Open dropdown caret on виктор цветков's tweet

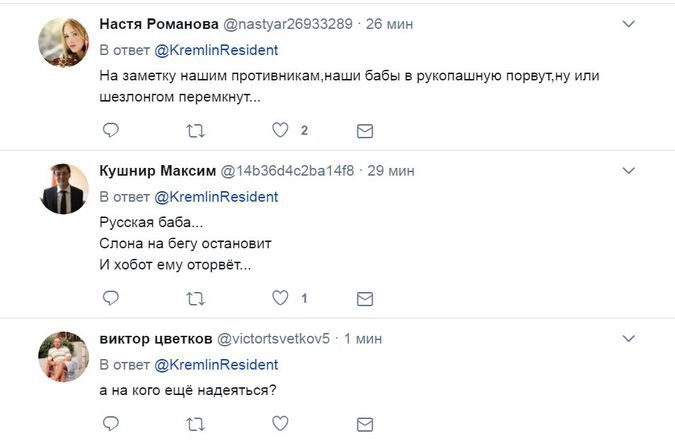[629, 338]
